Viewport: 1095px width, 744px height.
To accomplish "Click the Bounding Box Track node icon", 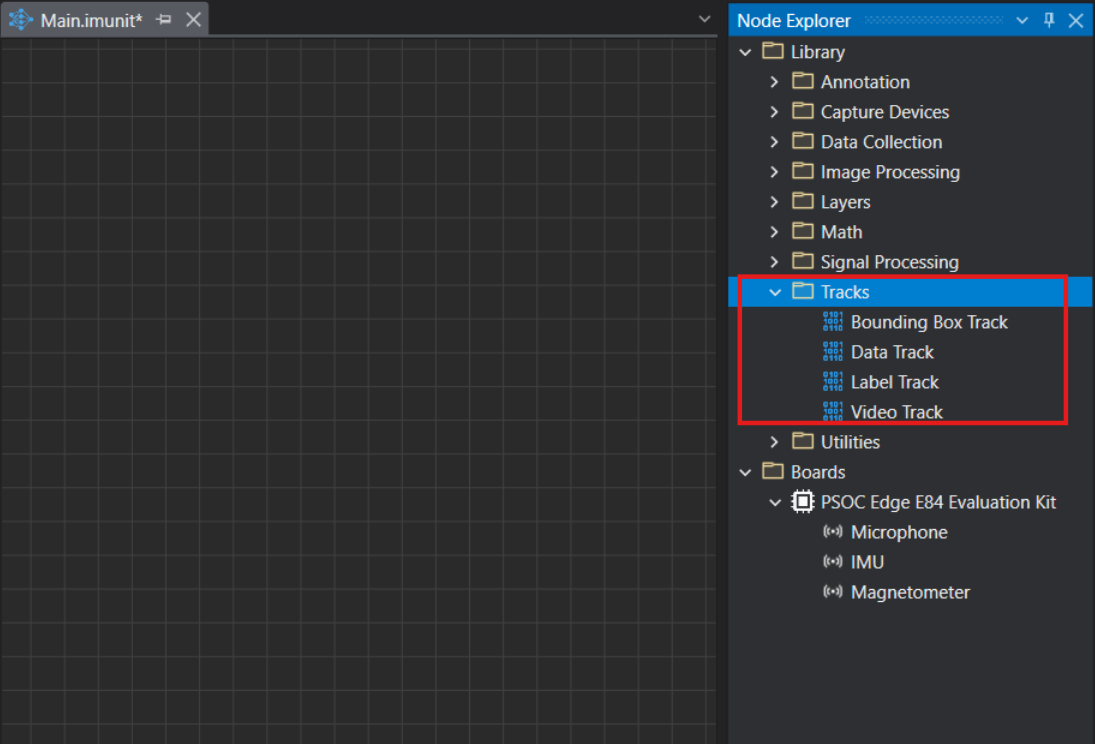I will point(832,322).
